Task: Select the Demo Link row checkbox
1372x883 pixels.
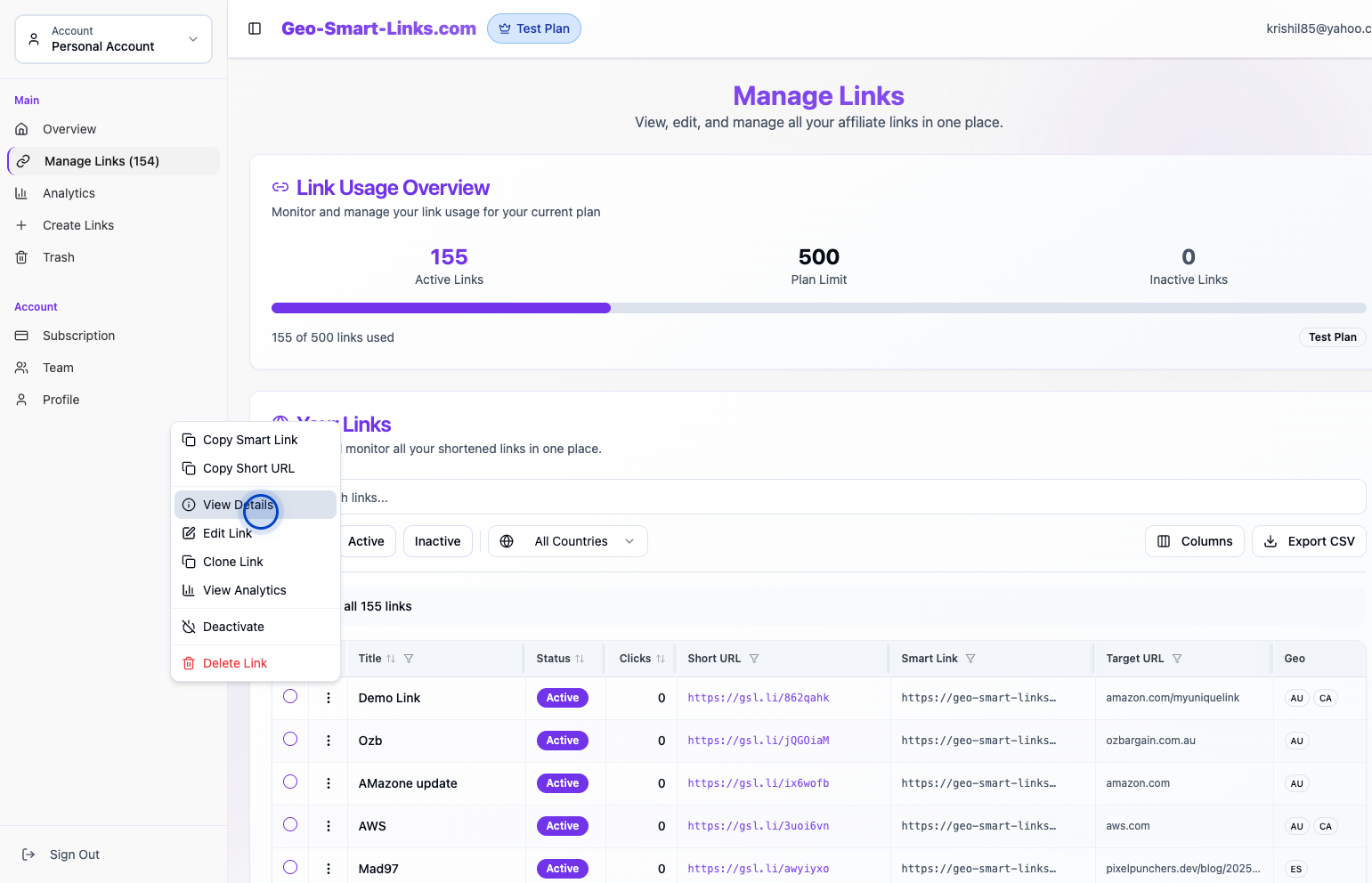Action: pyautogui.click(x=290, y=696)
